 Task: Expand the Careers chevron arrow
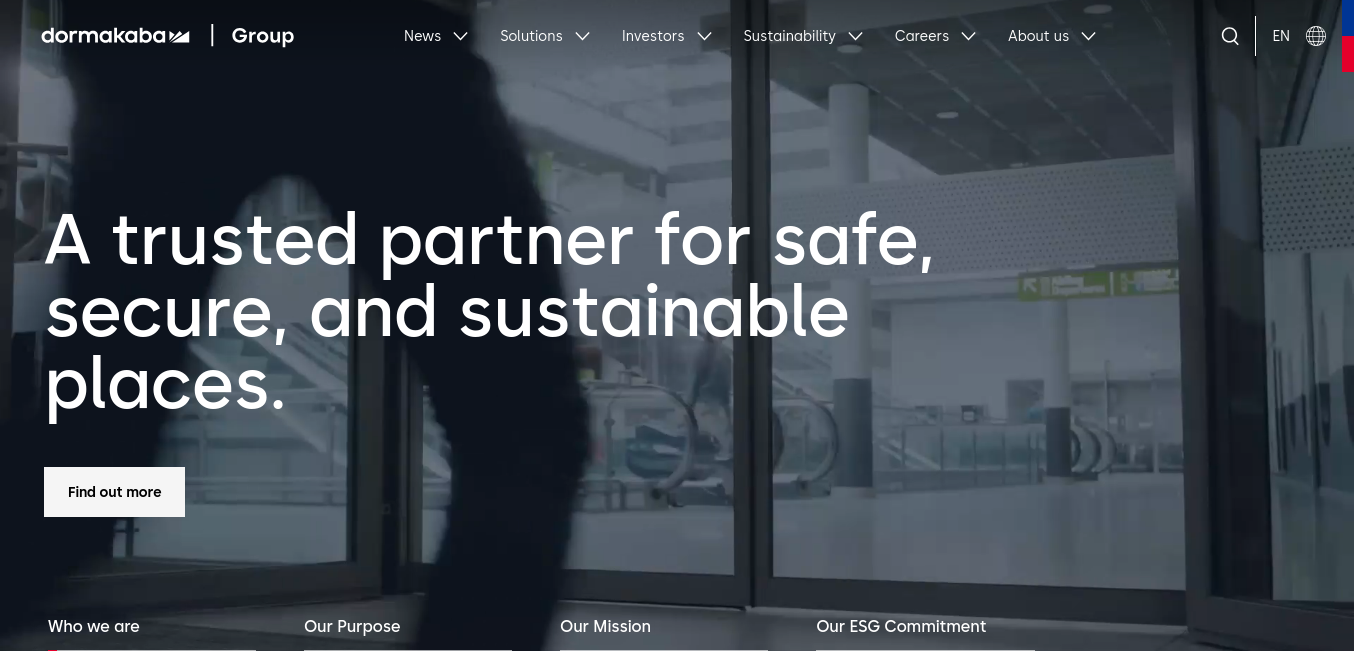tap(969, 36)
